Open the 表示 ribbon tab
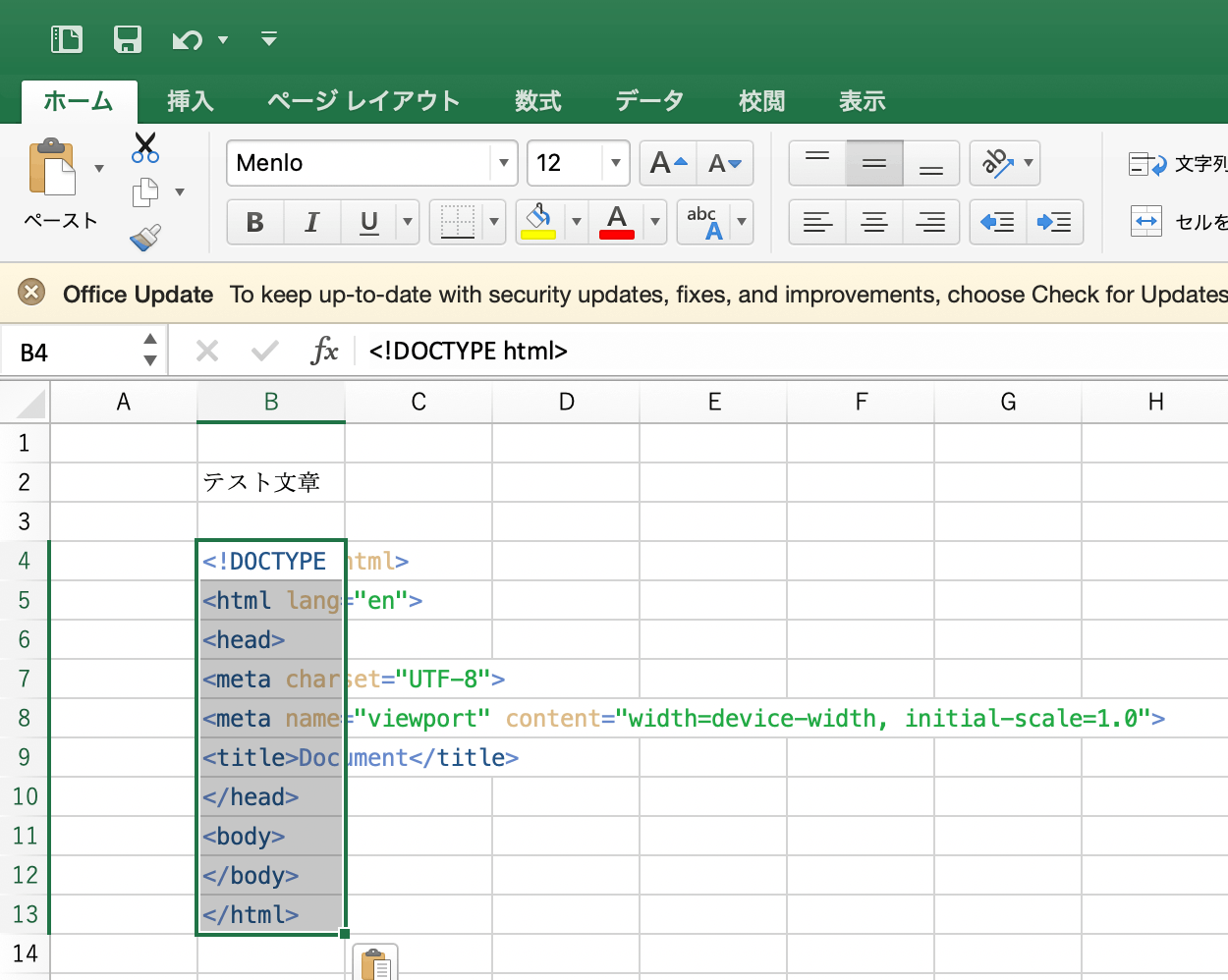Image resolution: width=1228 pixels, height=980 pixels. pos(863,101)
